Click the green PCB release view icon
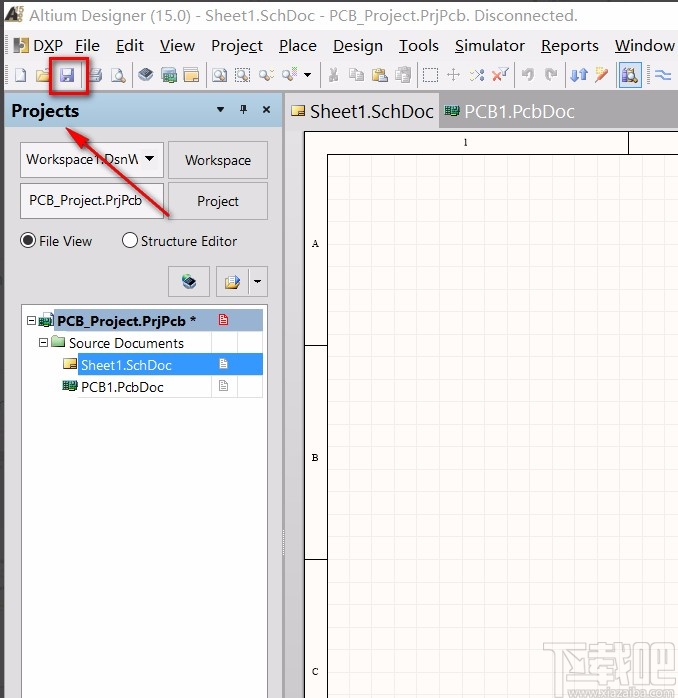The height and width of the screenshot is (698, 678). tap(169, 75)
